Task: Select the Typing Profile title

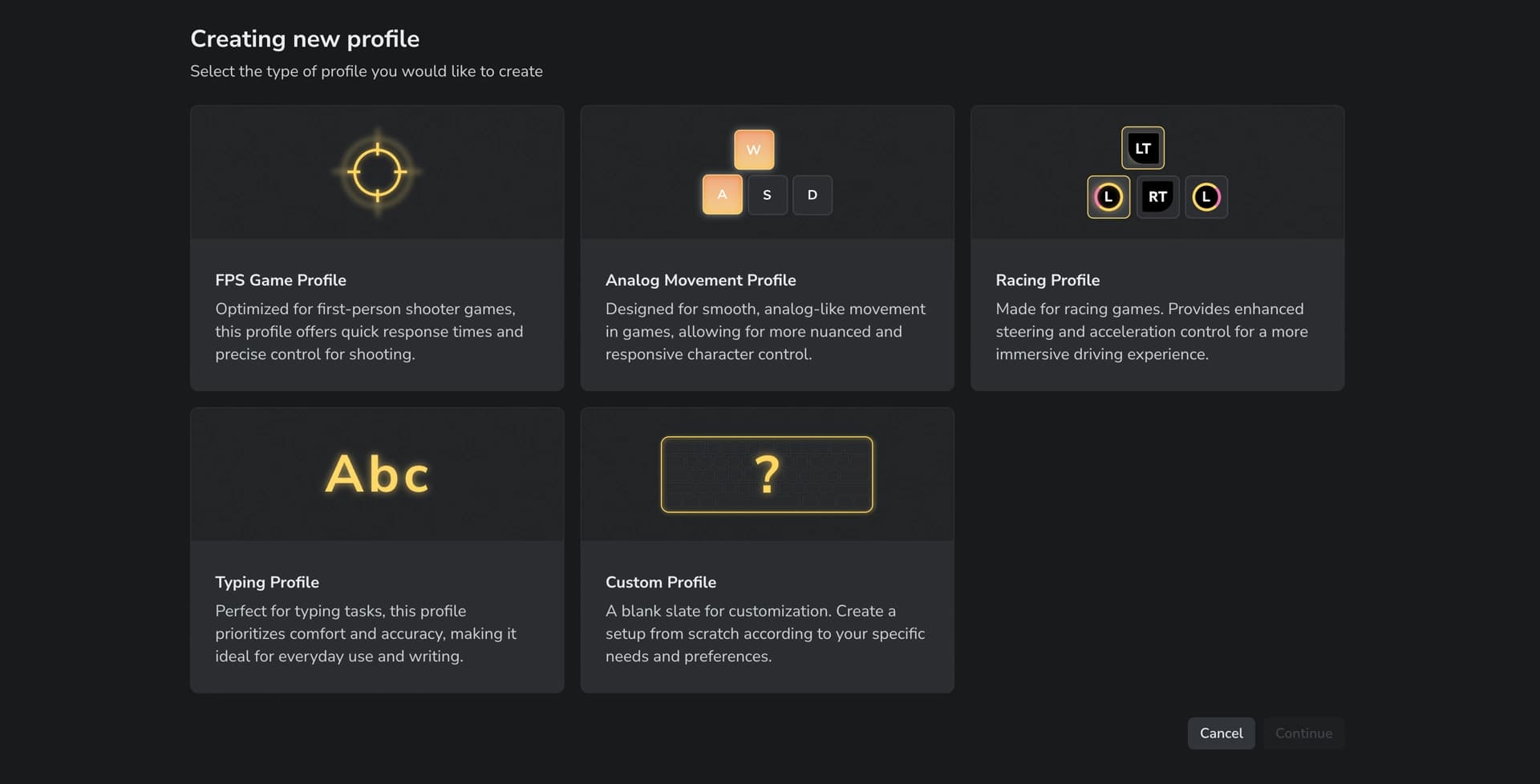Action: tap(267, 582)
